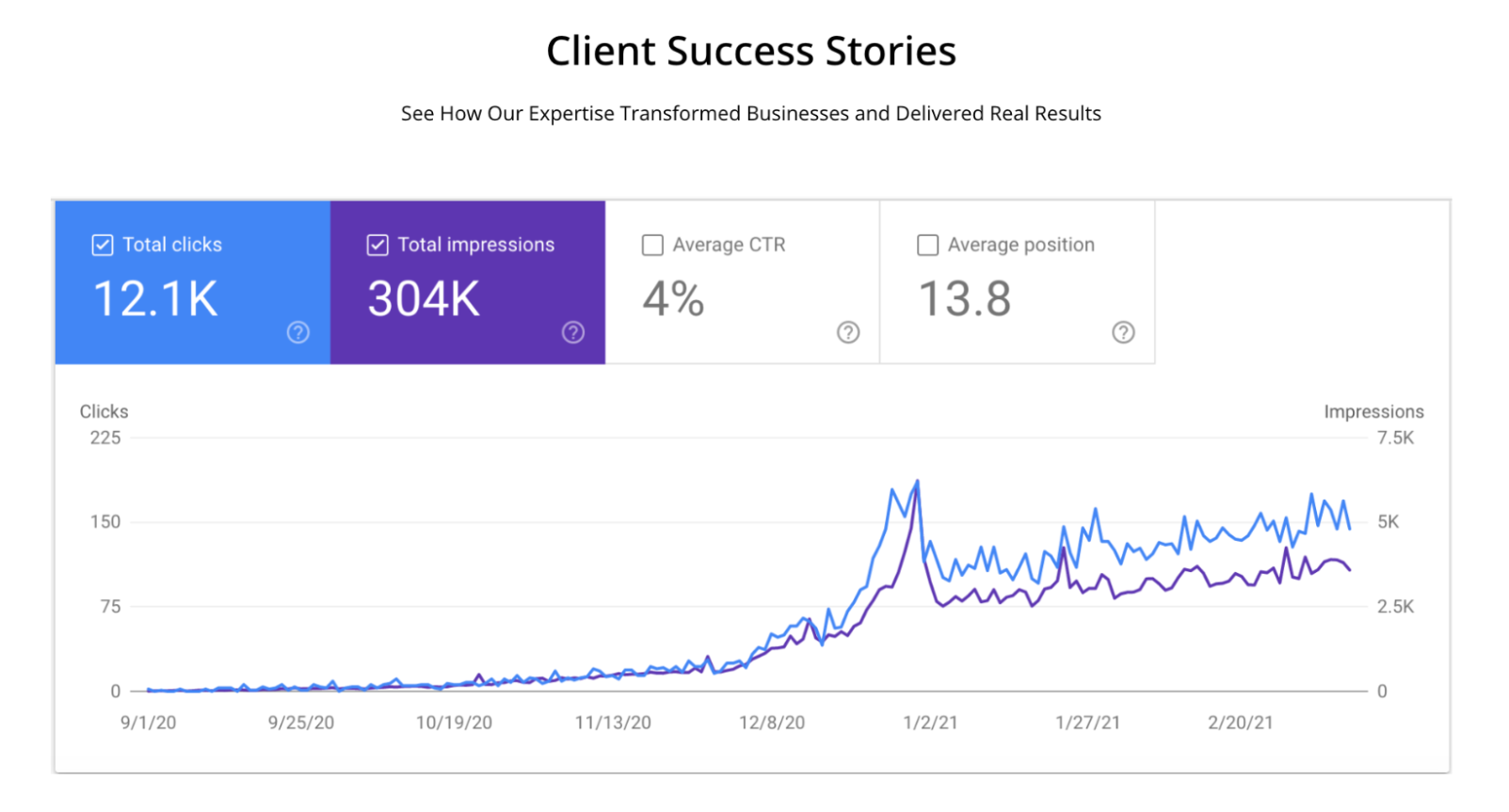1509x812 pixels.
Task: Click the subtitle about expertise and real results
Action: pyautogui.click(x=751, y=114)
